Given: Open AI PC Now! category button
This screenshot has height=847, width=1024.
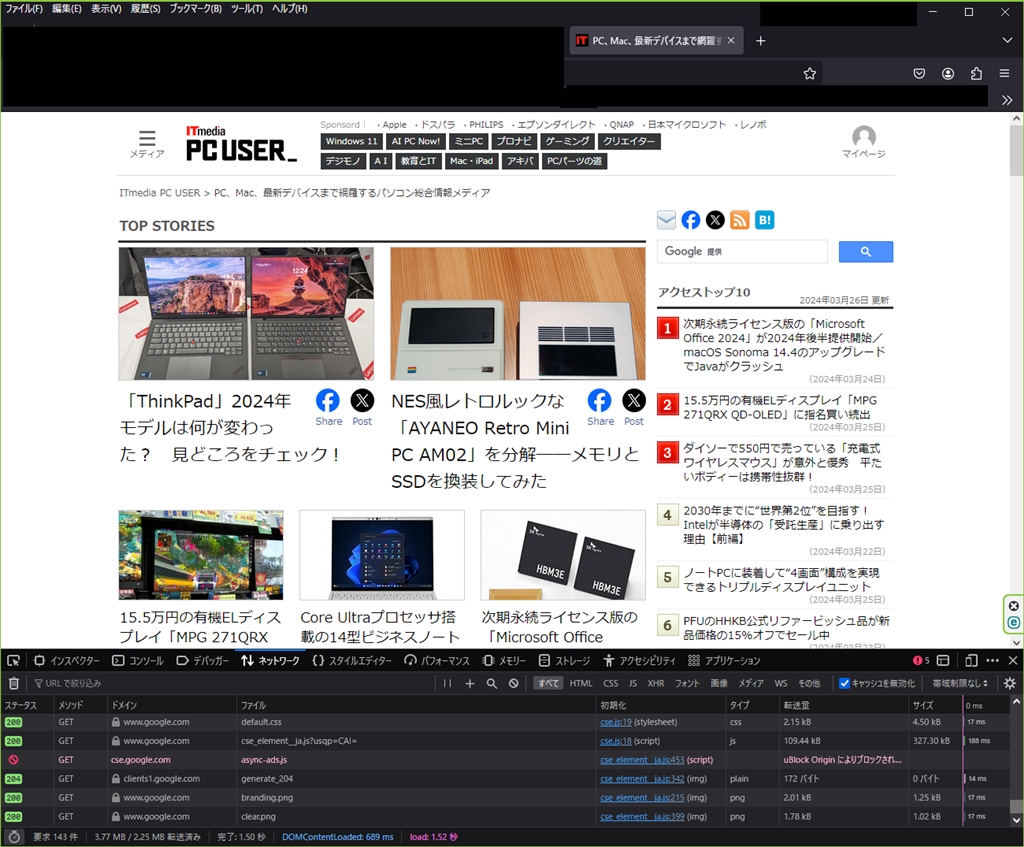Looking at the screenshot, I should 415,141.
